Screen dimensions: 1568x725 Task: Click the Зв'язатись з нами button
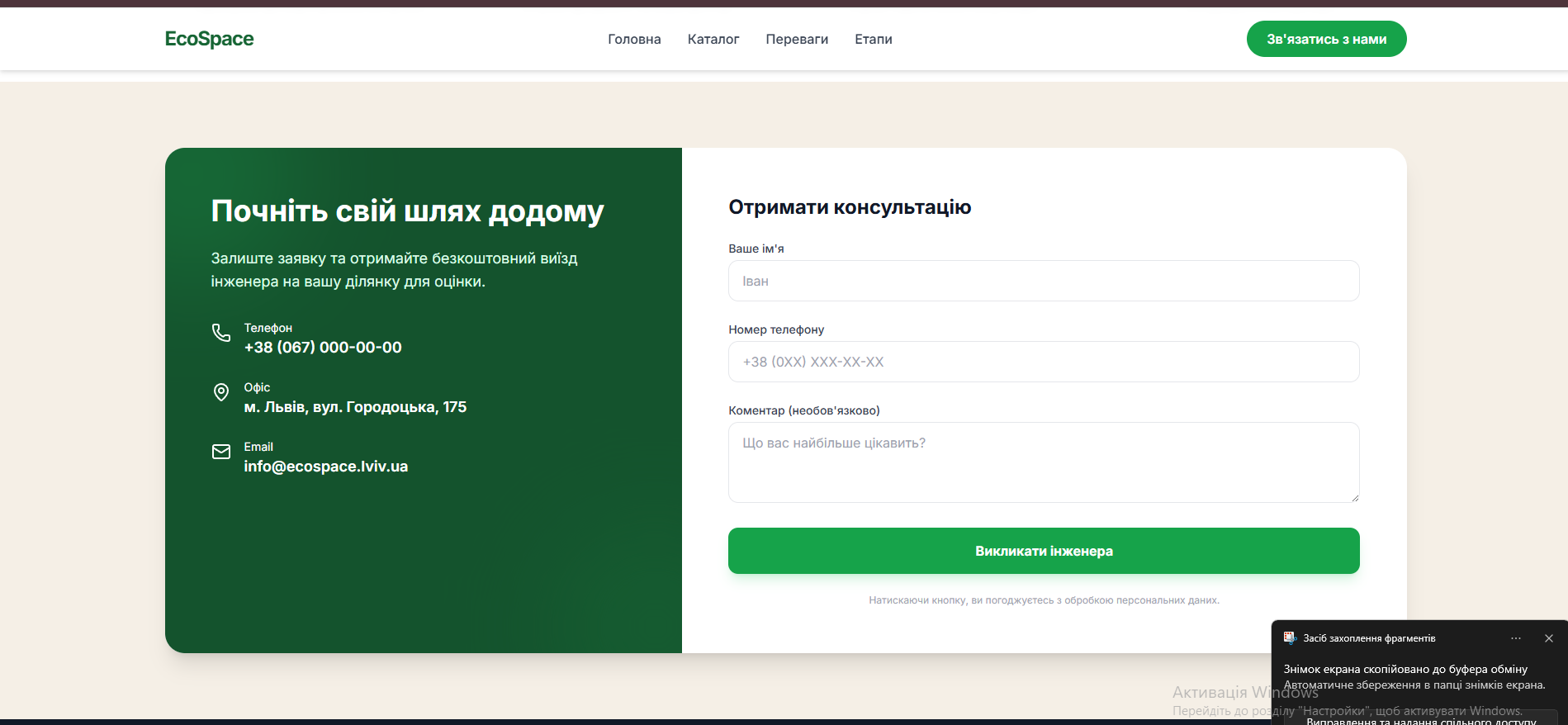1327,39
